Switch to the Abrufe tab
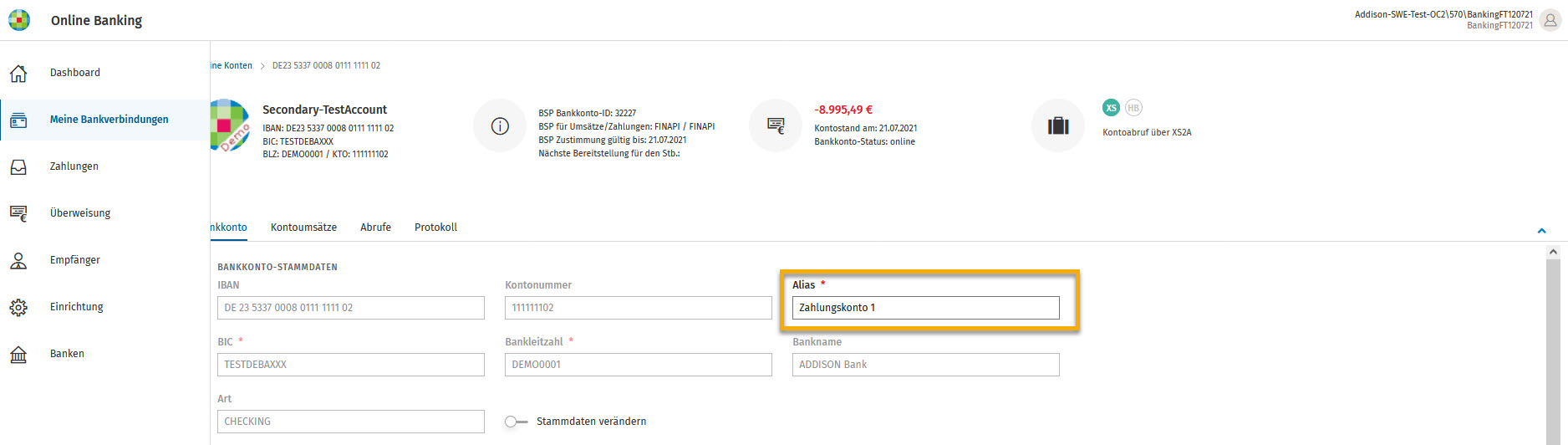1568x445 pixels. [x=376, y=228]
